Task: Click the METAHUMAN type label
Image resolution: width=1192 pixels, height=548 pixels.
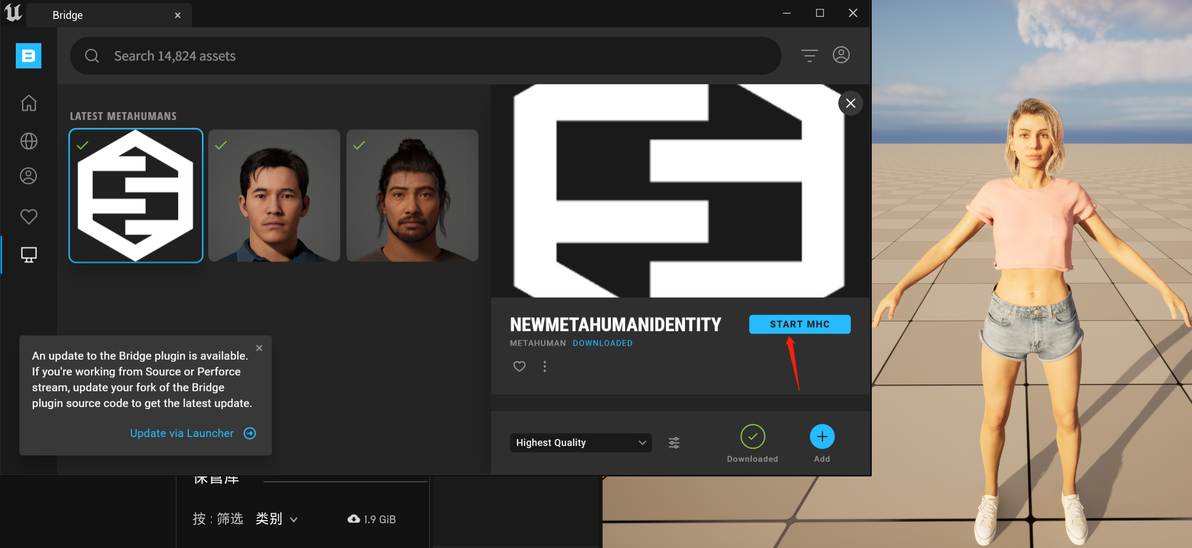Action: [x=538, y=344]
